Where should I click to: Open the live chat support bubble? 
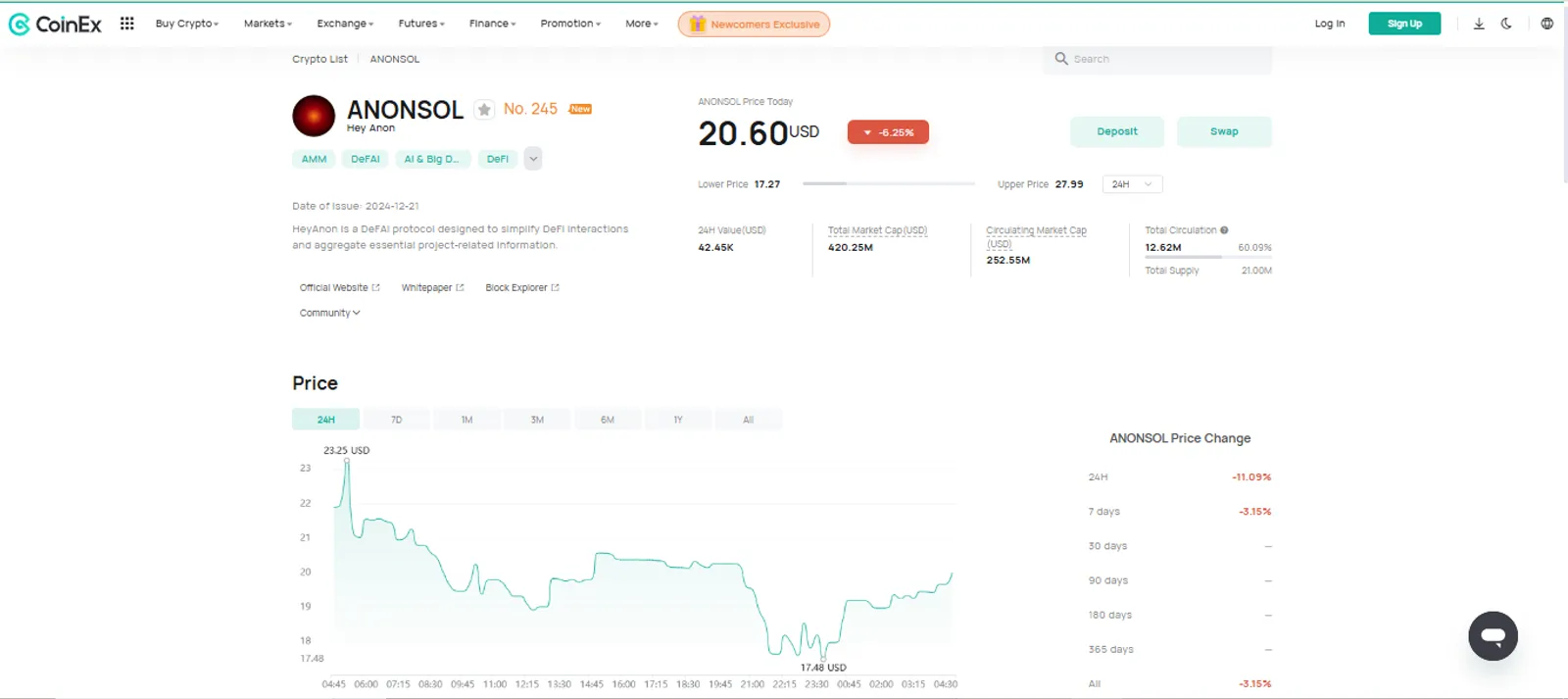coord(1493,635)
